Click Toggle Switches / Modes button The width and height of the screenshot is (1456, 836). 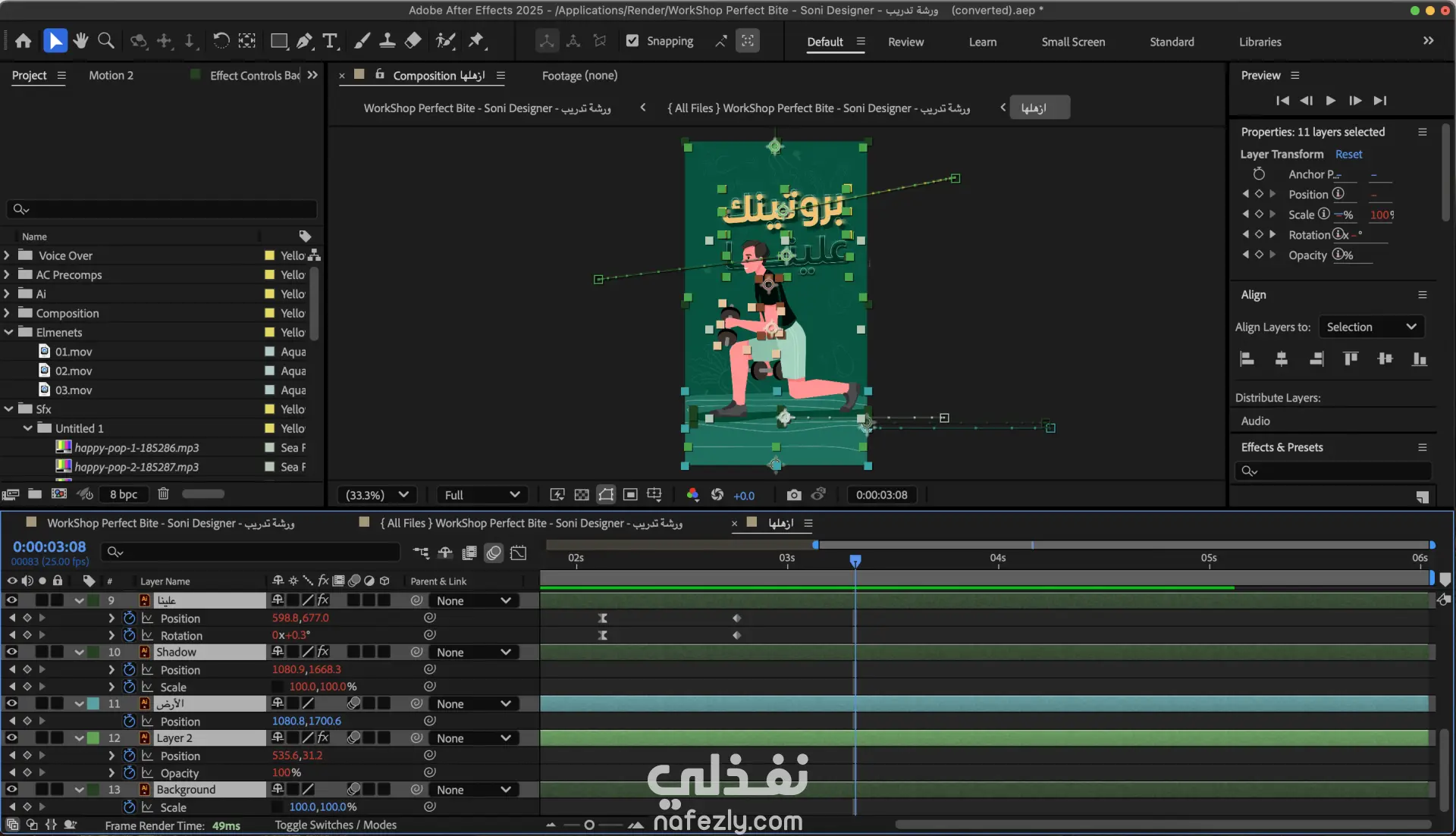(x=335, y=825)
